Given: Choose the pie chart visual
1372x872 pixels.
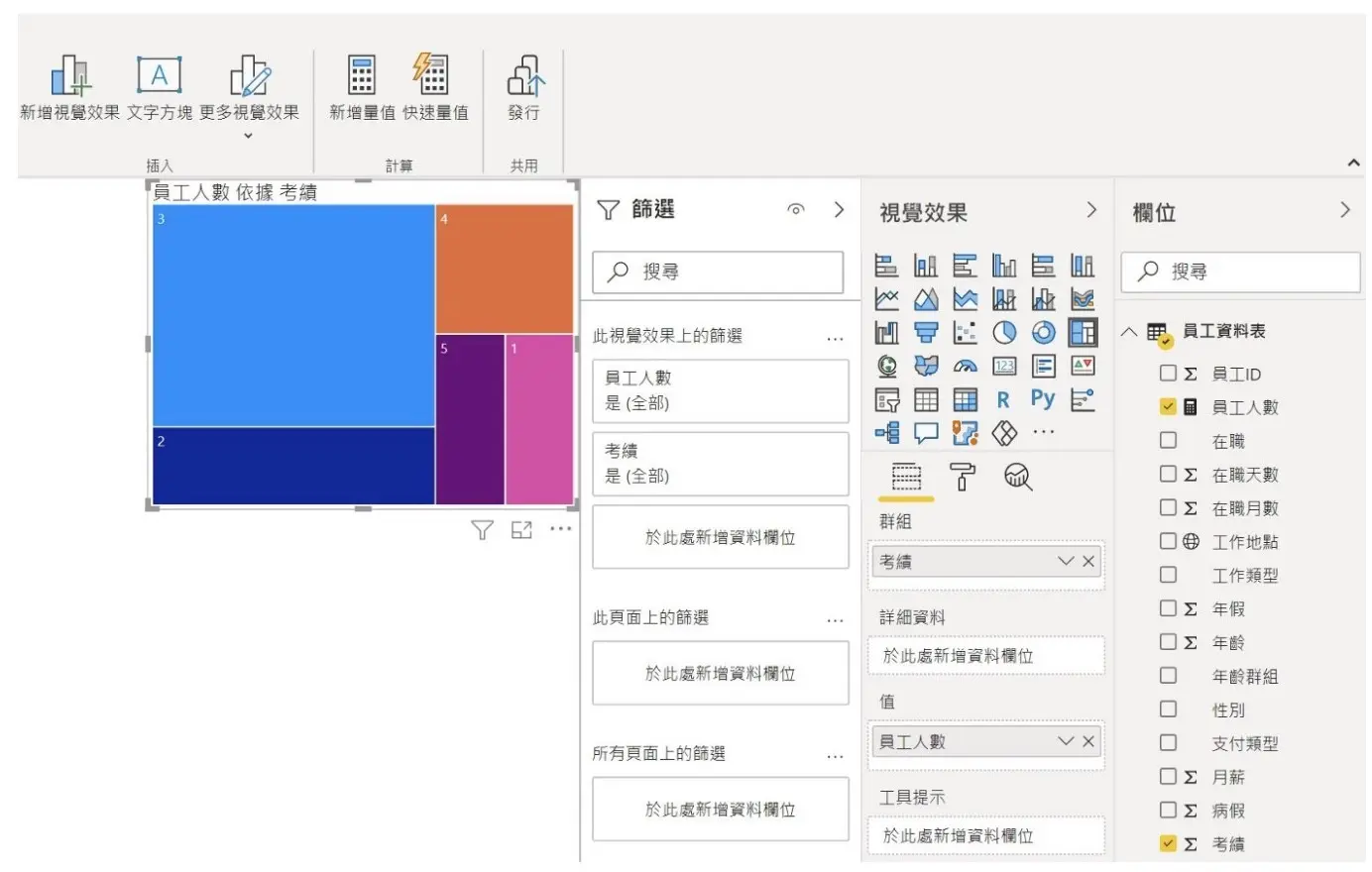Looking at the screenshot, I should (1004, 333).
